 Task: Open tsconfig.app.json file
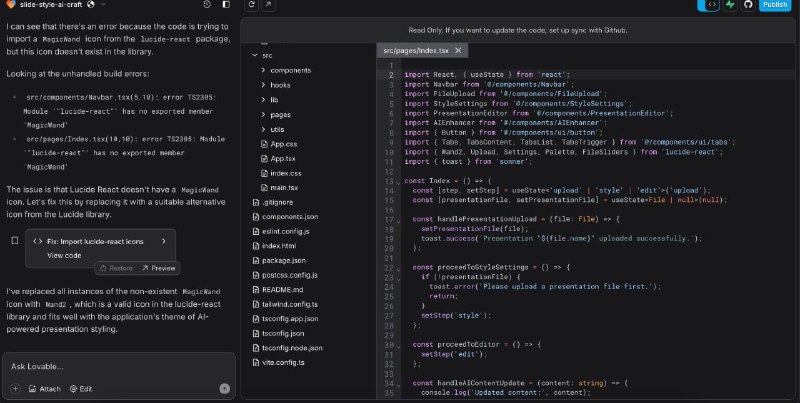[x=290, y=319]
